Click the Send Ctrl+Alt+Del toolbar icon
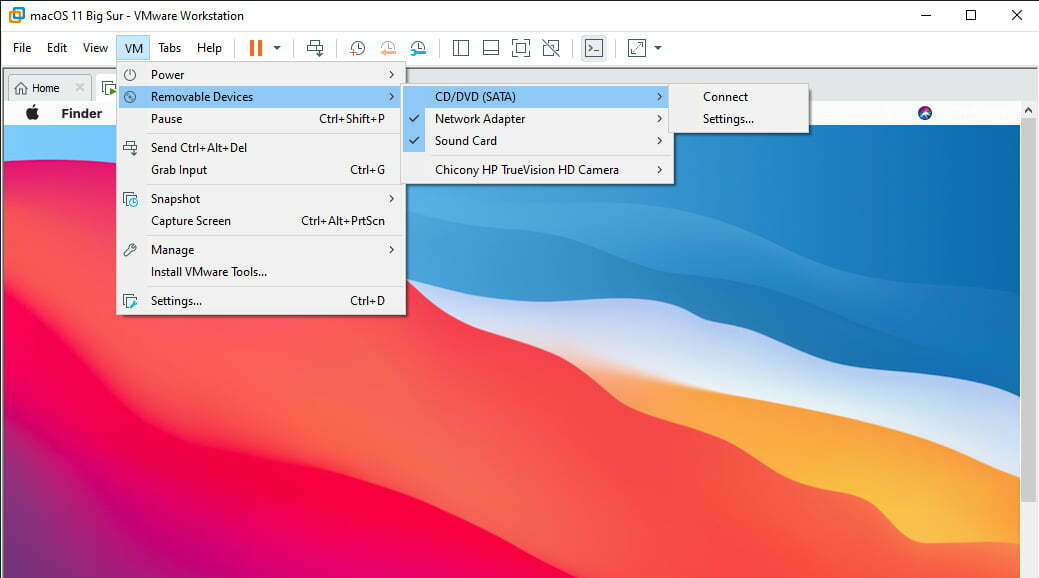1039x578 pixels. tap(315, 48)
